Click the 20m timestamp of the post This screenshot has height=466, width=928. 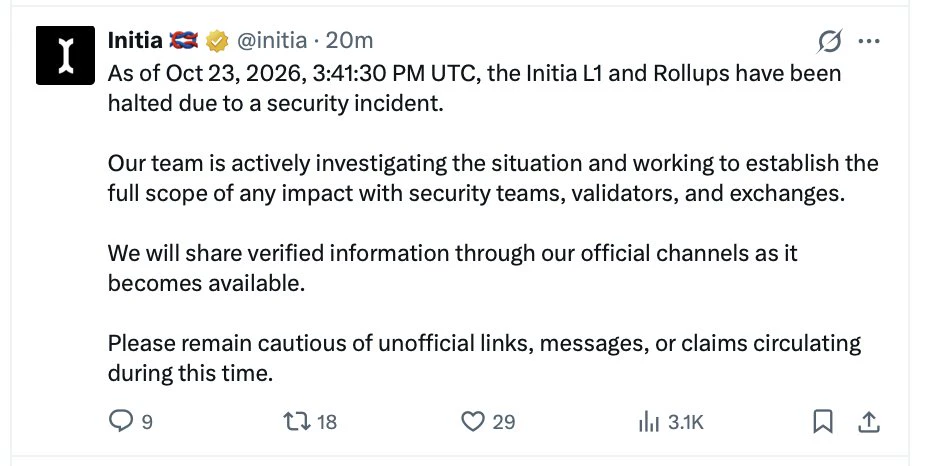(349, 41)
